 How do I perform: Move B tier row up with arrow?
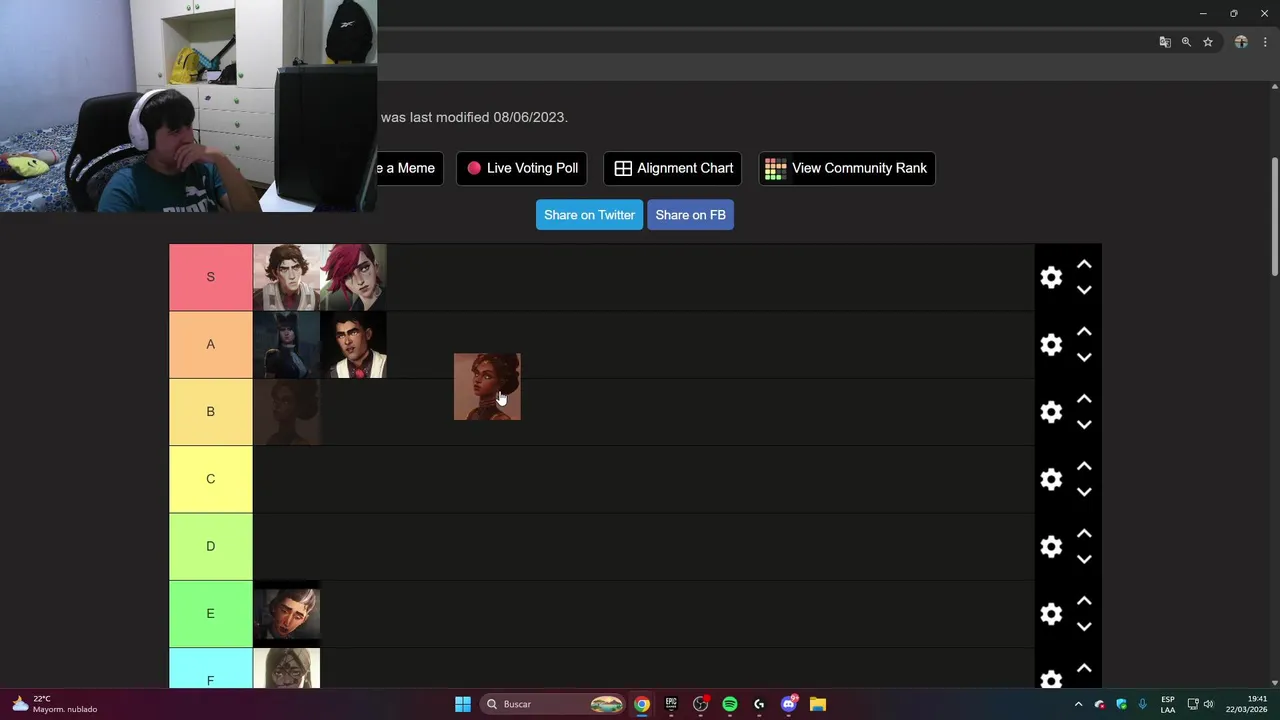pyautogui.click(x=1084, y=399)
